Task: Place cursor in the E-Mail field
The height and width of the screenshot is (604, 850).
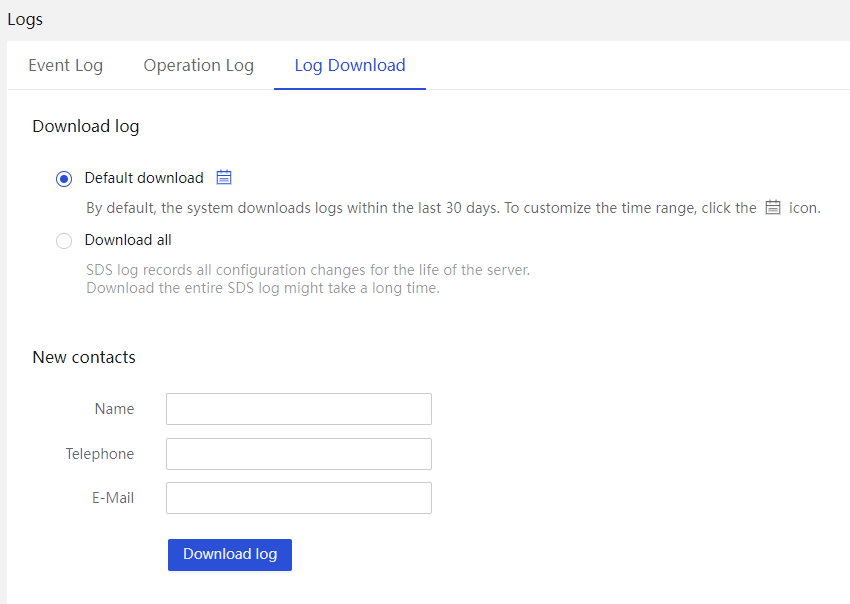Action: pos(299,498)
